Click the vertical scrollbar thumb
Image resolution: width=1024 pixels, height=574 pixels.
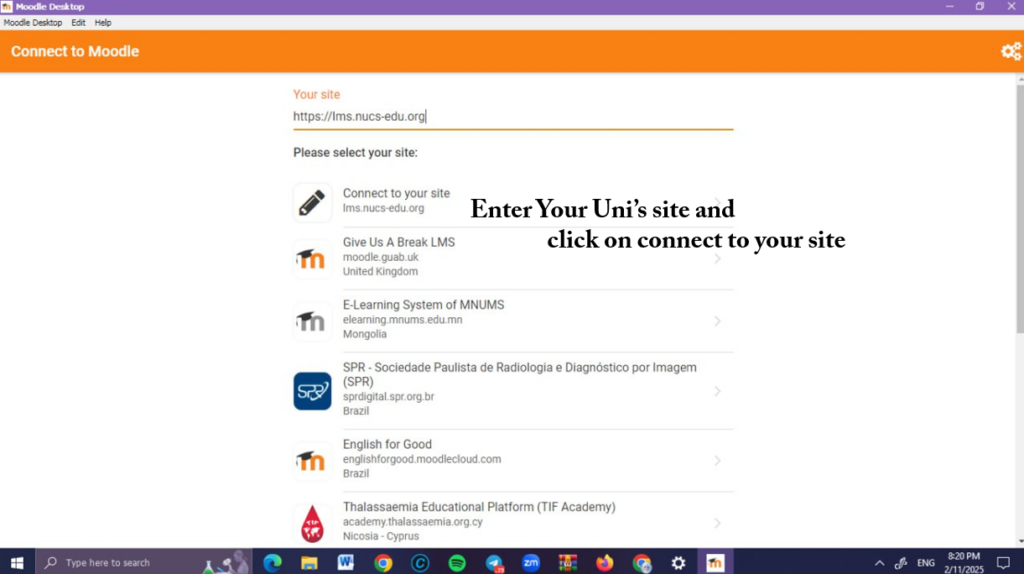click(x=1020, y=209)
